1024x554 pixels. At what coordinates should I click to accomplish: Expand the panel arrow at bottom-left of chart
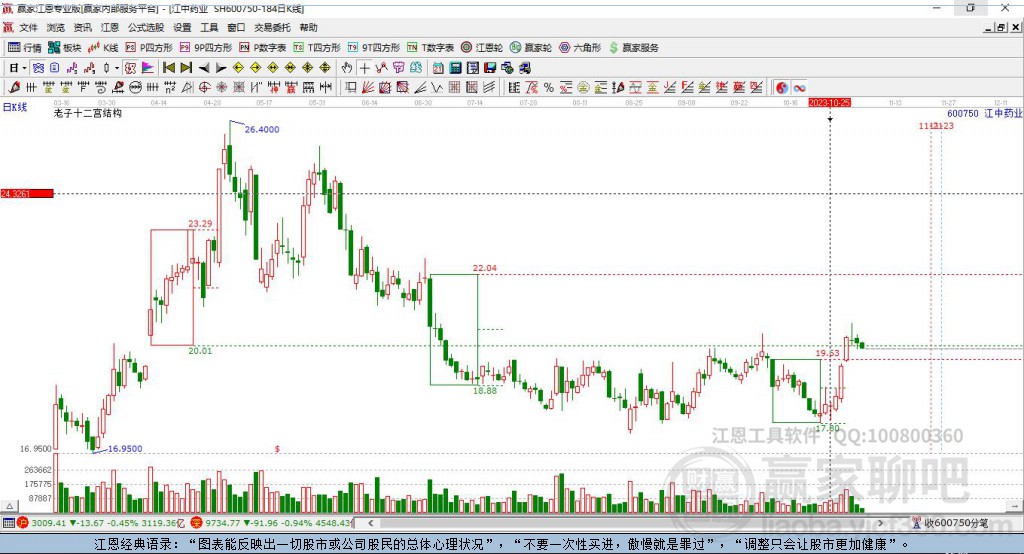coord(10,506)
